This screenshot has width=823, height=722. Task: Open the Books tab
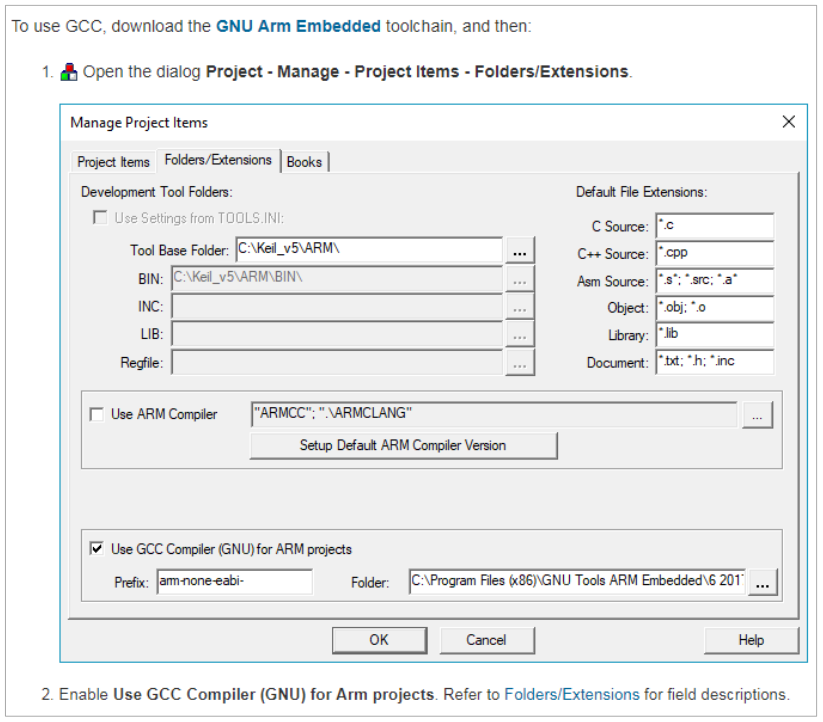pyautogui.click(x=304, y=162)
